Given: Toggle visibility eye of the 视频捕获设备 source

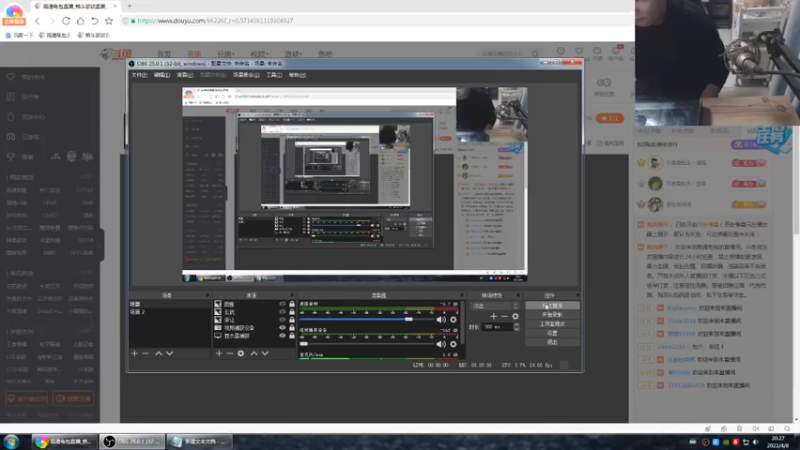Looking at the screenshot, I should pyautogui.click(x=282, y=328).
